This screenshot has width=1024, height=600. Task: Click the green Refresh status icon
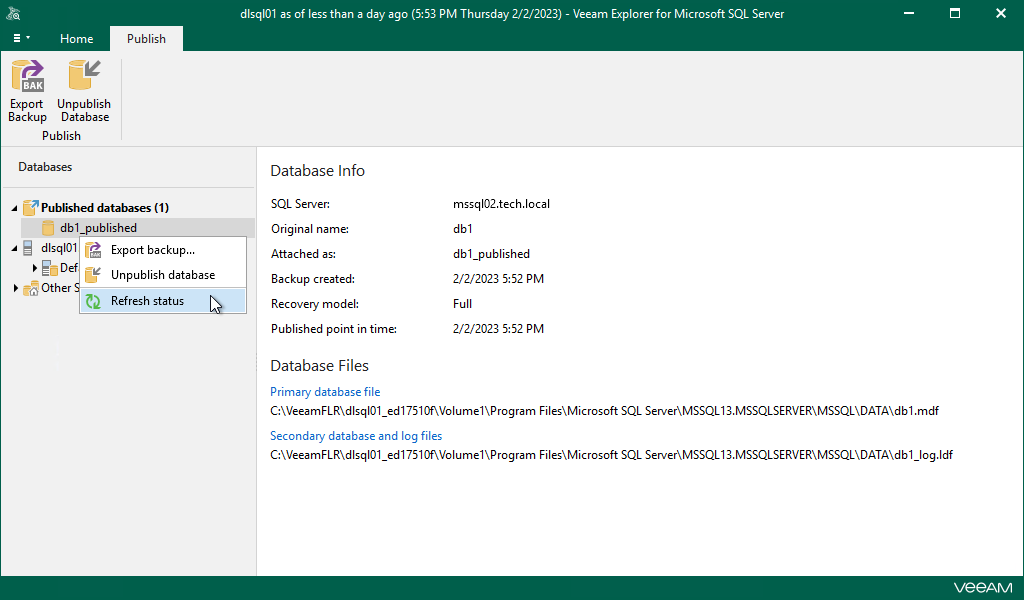point(93,301)
